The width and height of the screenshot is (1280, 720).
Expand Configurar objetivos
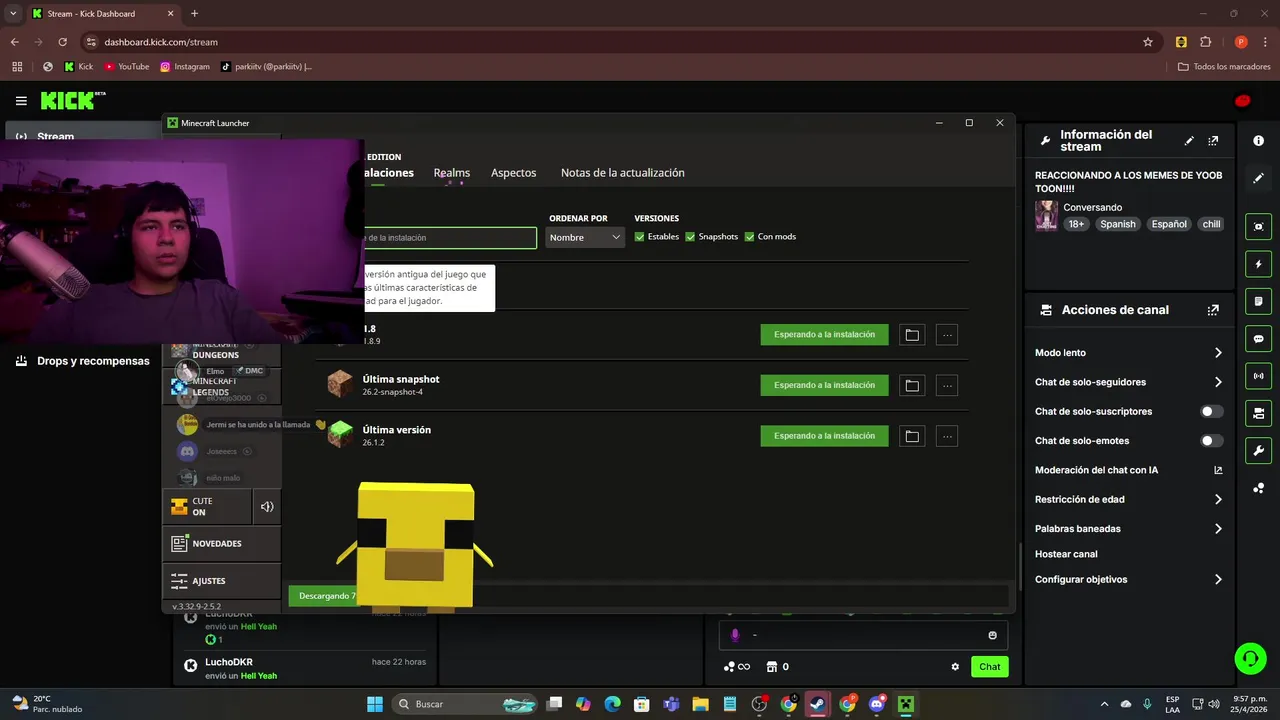click(x=1129, y=579)
